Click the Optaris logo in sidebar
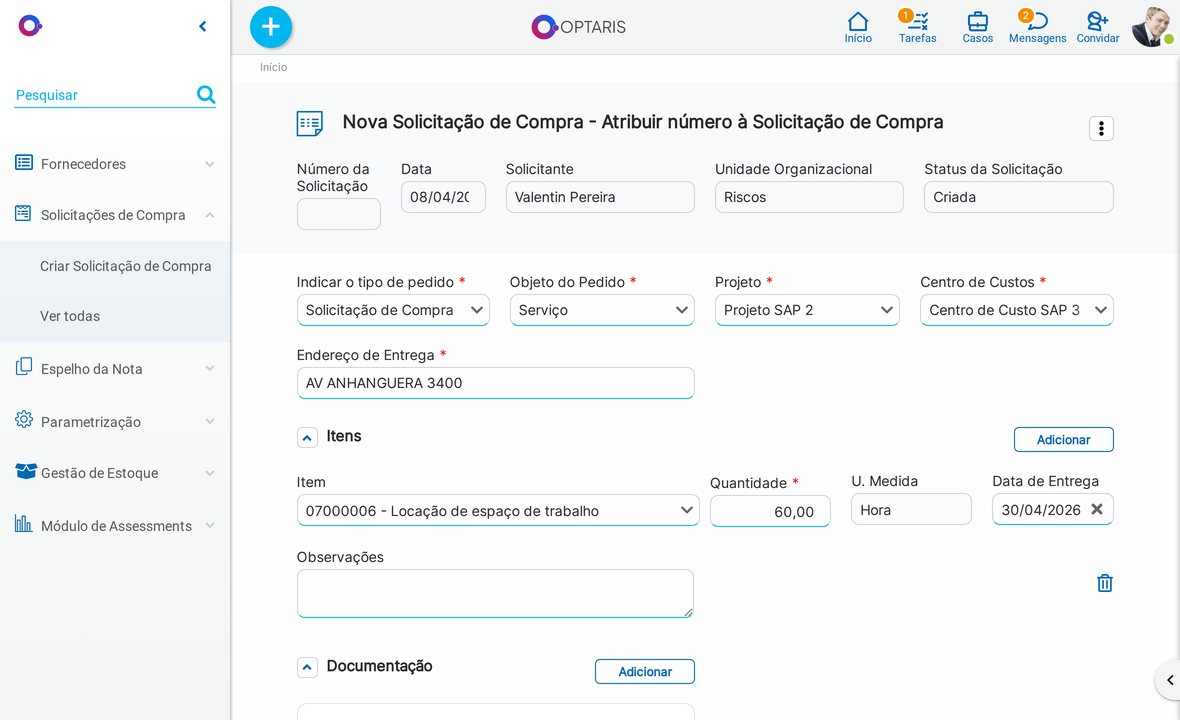The height and width of the screenshot is (720, 1180). click(30, 26)
